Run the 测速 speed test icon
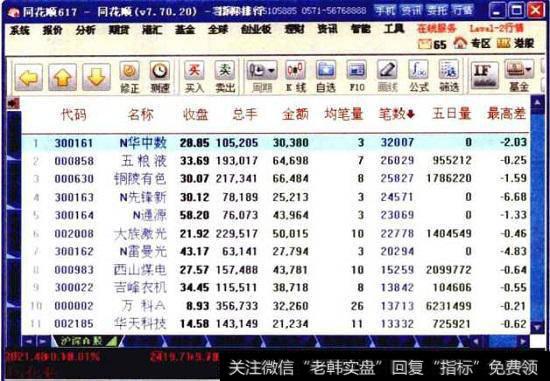Image resolution: width=550 pixels, height=381 pixels. point(160,78)
